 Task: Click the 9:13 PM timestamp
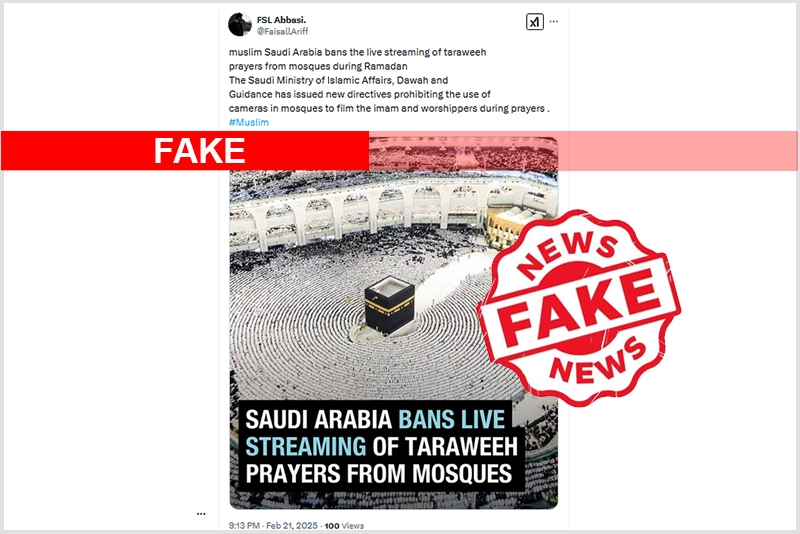tap(244, 525)
